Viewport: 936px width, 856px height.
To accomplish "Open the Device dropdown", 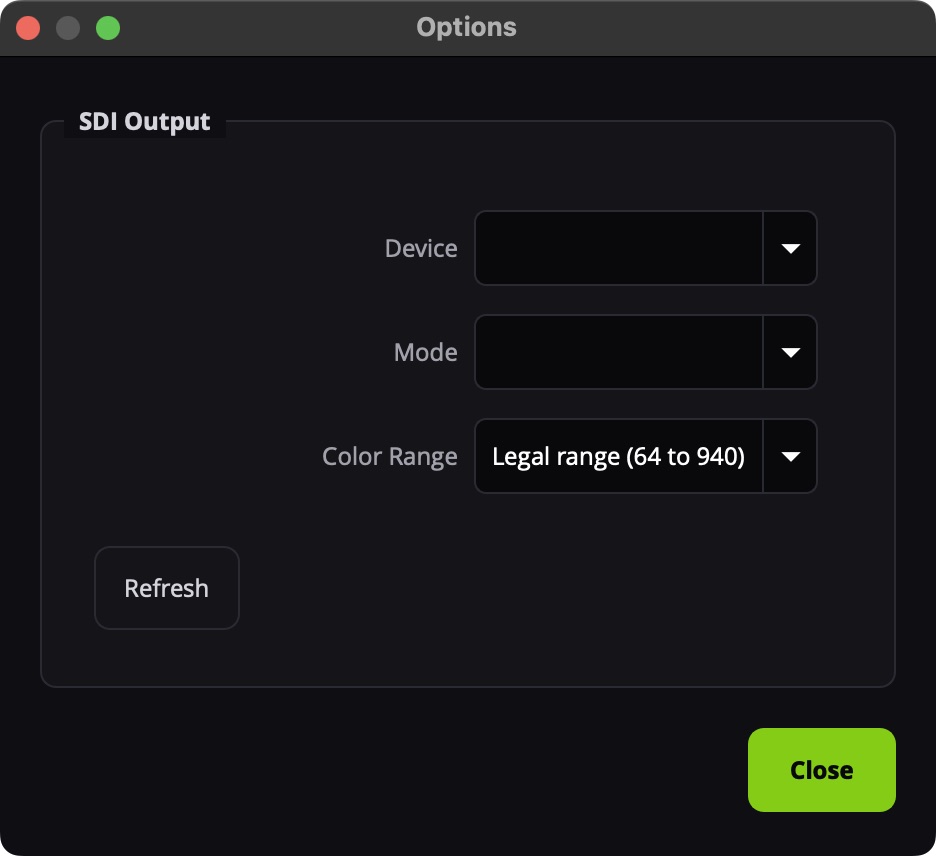I will point(645,248).
